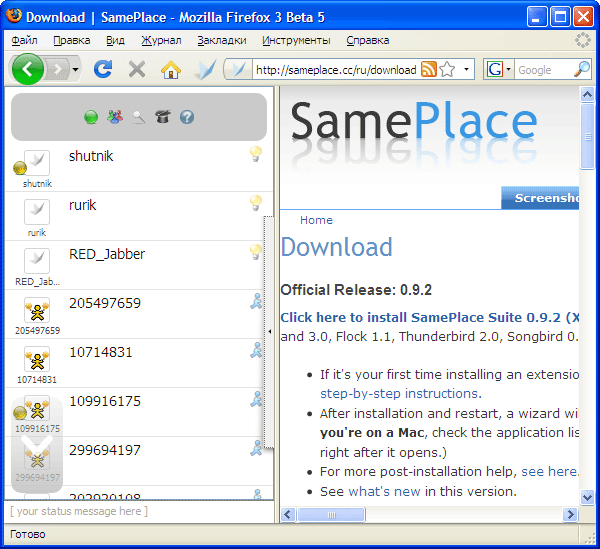Viewport: 600px width, 549px height.
Task: Open the Журнал menu
Action: click(161, 40)
